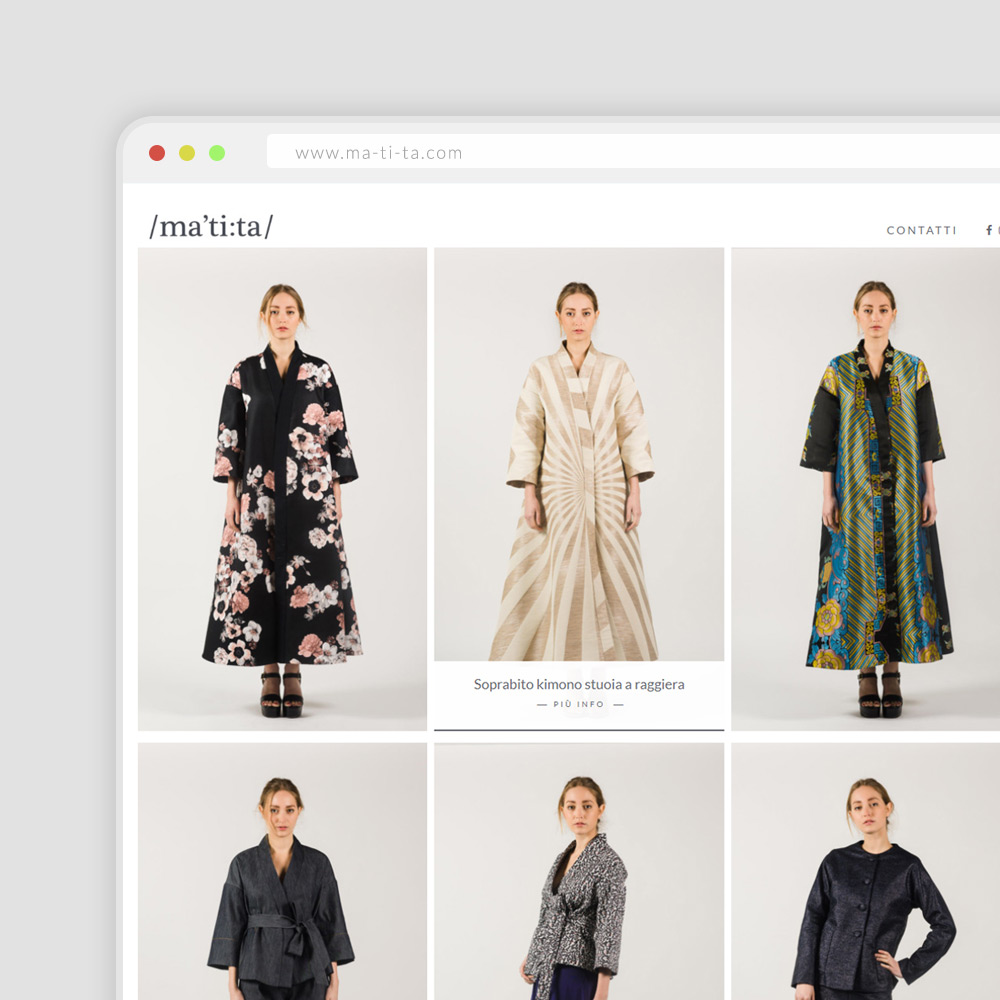This screenshot has width=1000, height=1000.
Task: Click the PIÙ INFO link
Action: pos(579,704)
